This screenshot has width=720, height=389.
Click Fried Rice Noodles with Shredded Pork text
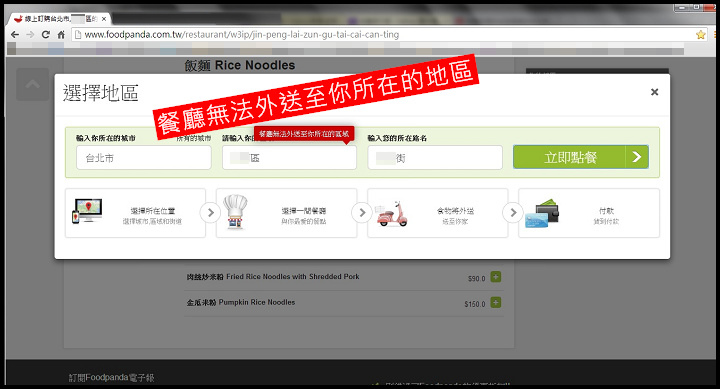(x=273, y=276)
